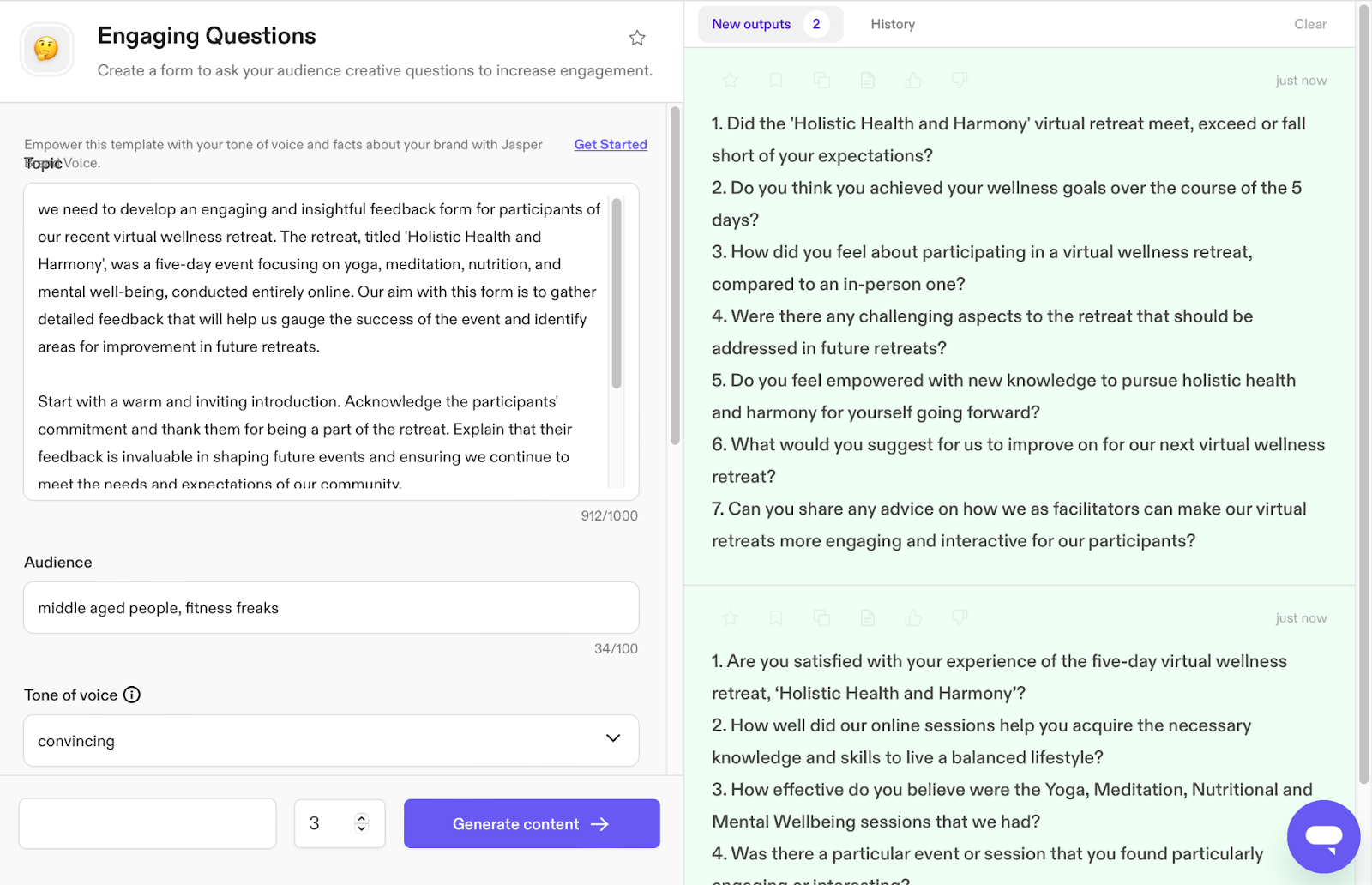Click second output's question about Yoga sessions
This screenshot has height=885, width=1372.
point(1012,805)
